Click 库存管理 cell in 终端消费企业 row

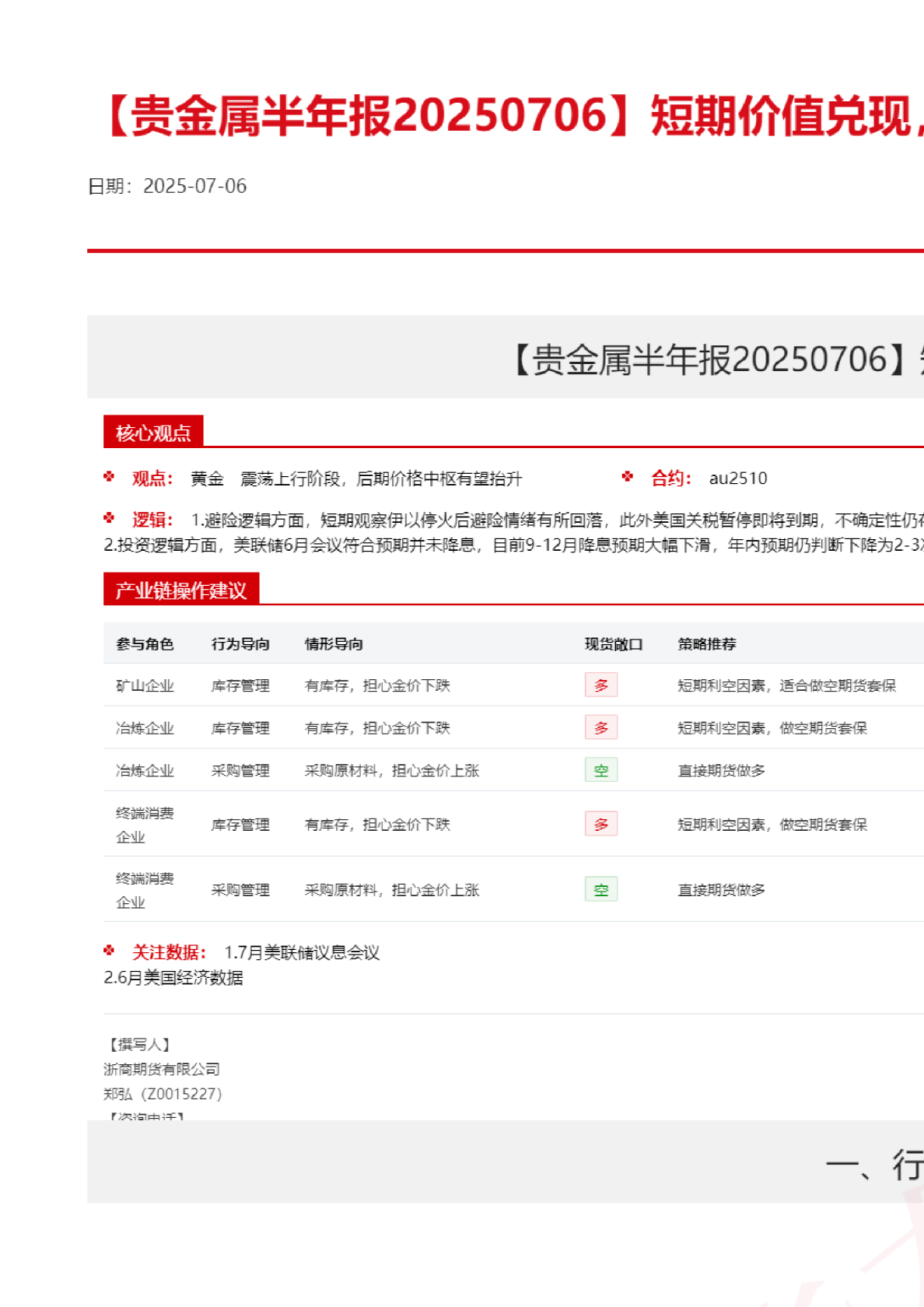click(x=240, y=825)
